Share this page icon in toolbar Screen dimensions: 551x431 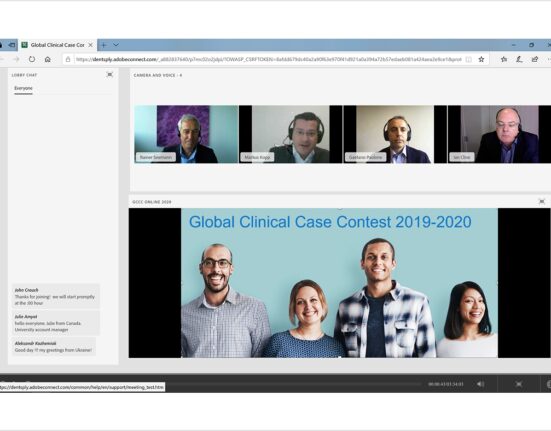(x=535, y=59)
